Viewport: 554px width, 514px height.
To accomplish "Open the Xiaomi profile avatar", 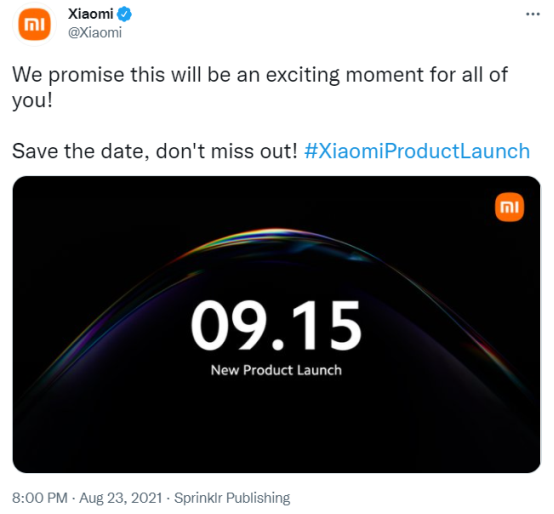I will pyautogui.click(x=34, y=24).
